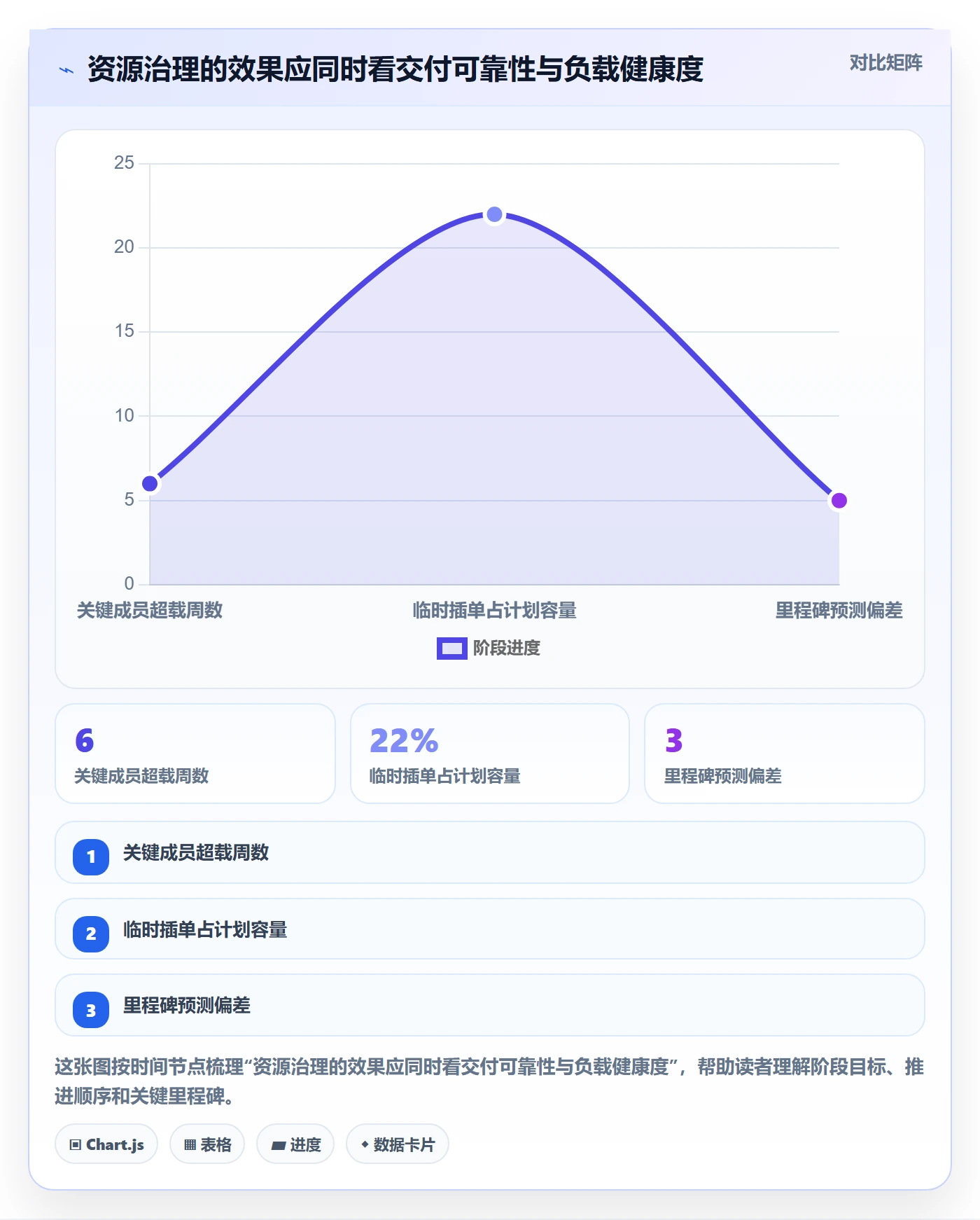The width and height of the screenshot is (980, 1220).
Task: Open the stat card showing 22%
Action: [490, 754]
